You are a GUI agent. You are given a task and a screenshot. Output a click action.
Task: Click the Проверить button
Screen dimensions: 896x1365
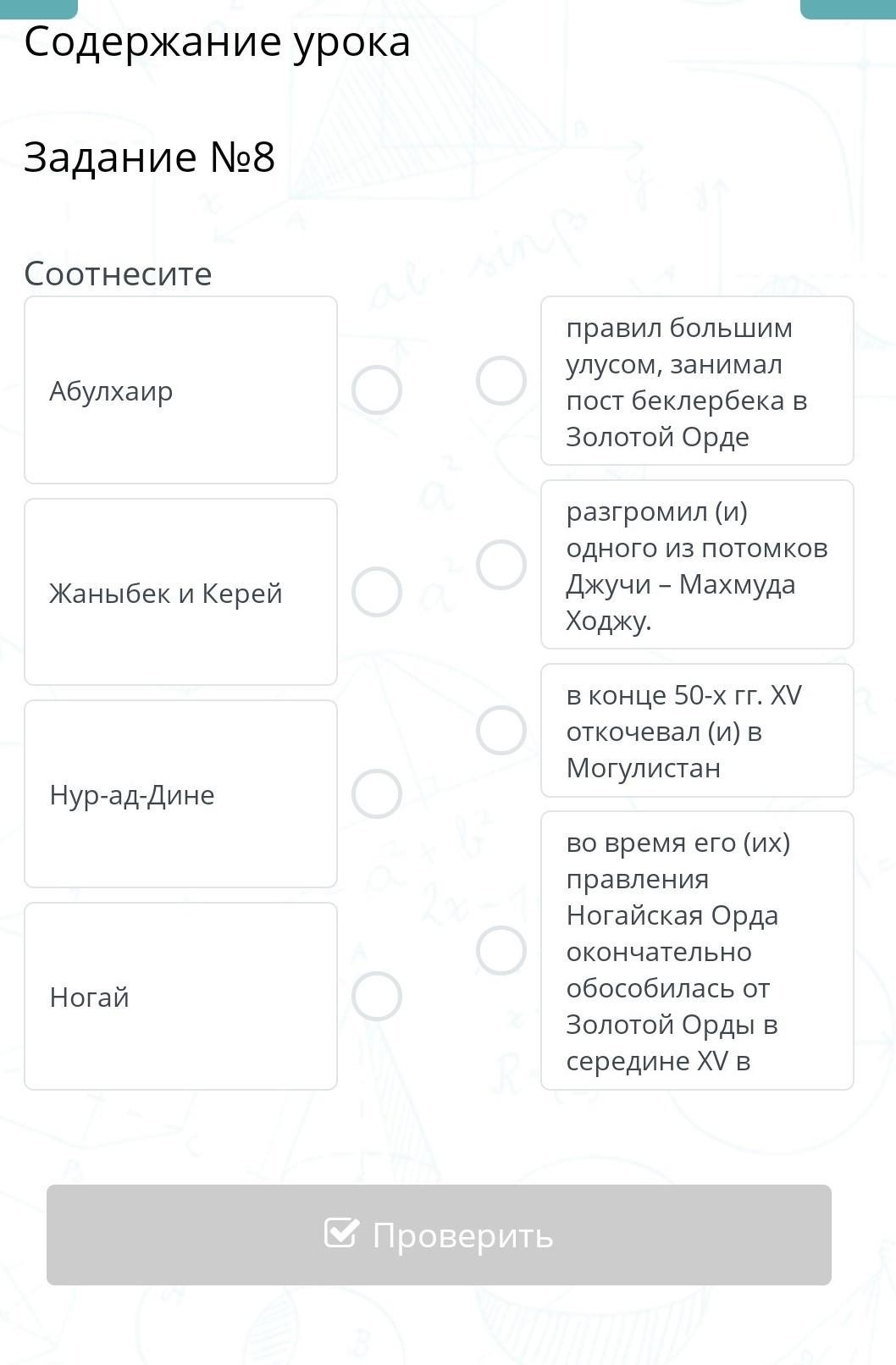point(439,1235)
